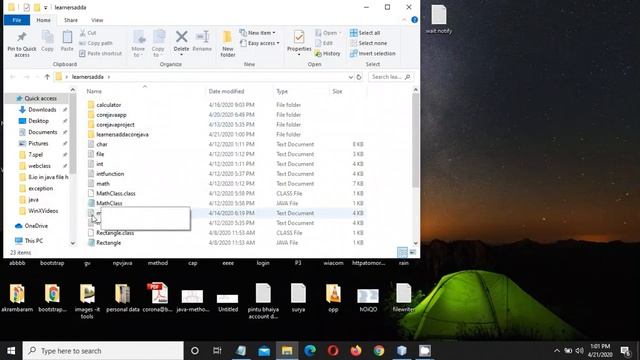Show file History
The width and height of the screenshot is (640, 360).
pyautogui.click(x=327, y=53)
